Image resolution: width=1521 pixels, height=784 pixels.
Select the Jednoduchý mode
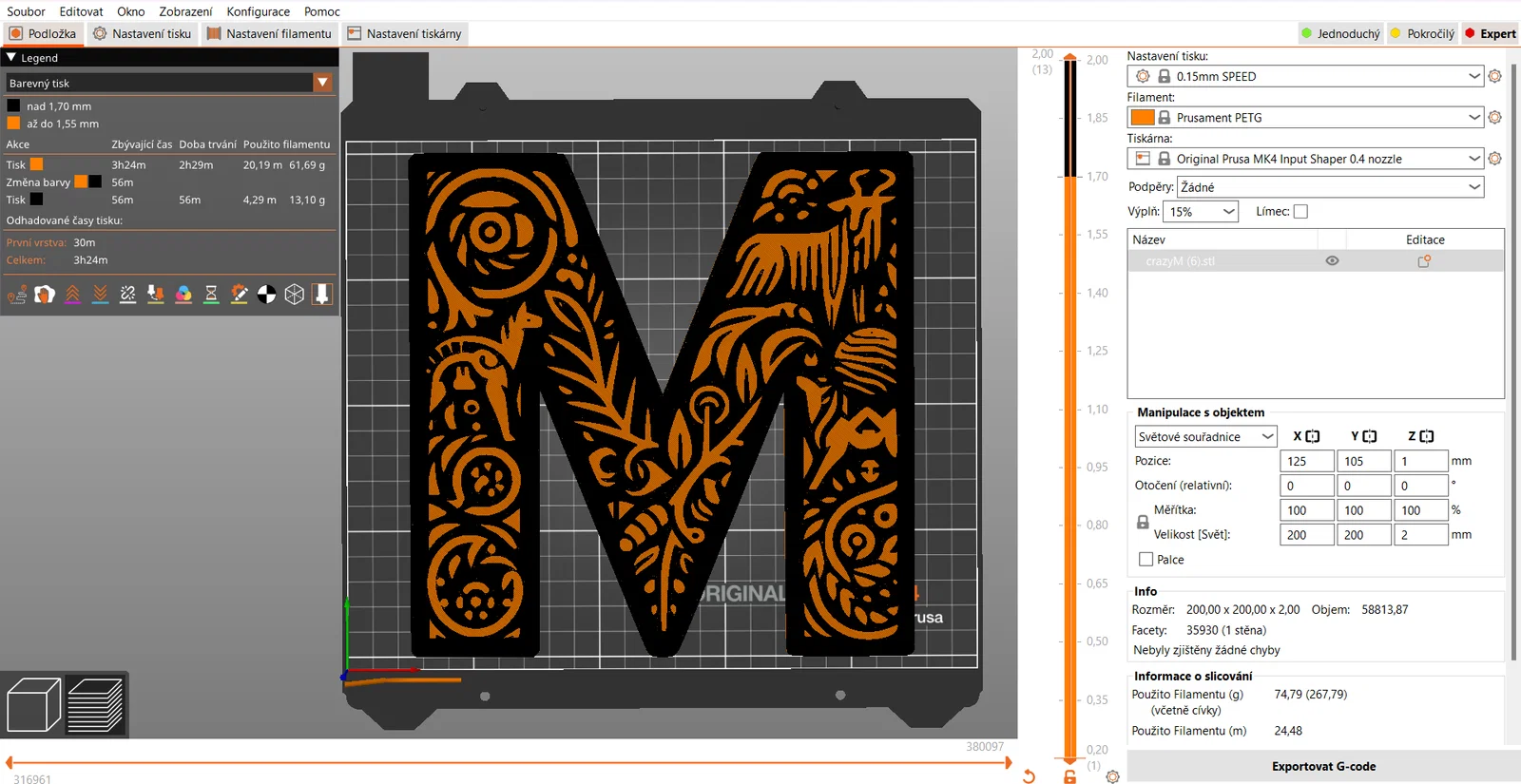point(1340,33)
